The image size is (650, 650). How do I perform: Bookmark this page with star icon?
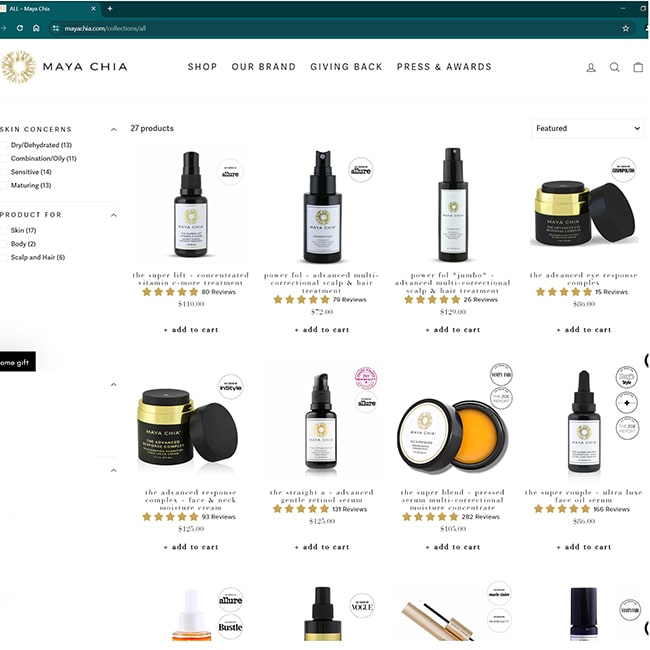coord(626,28)
